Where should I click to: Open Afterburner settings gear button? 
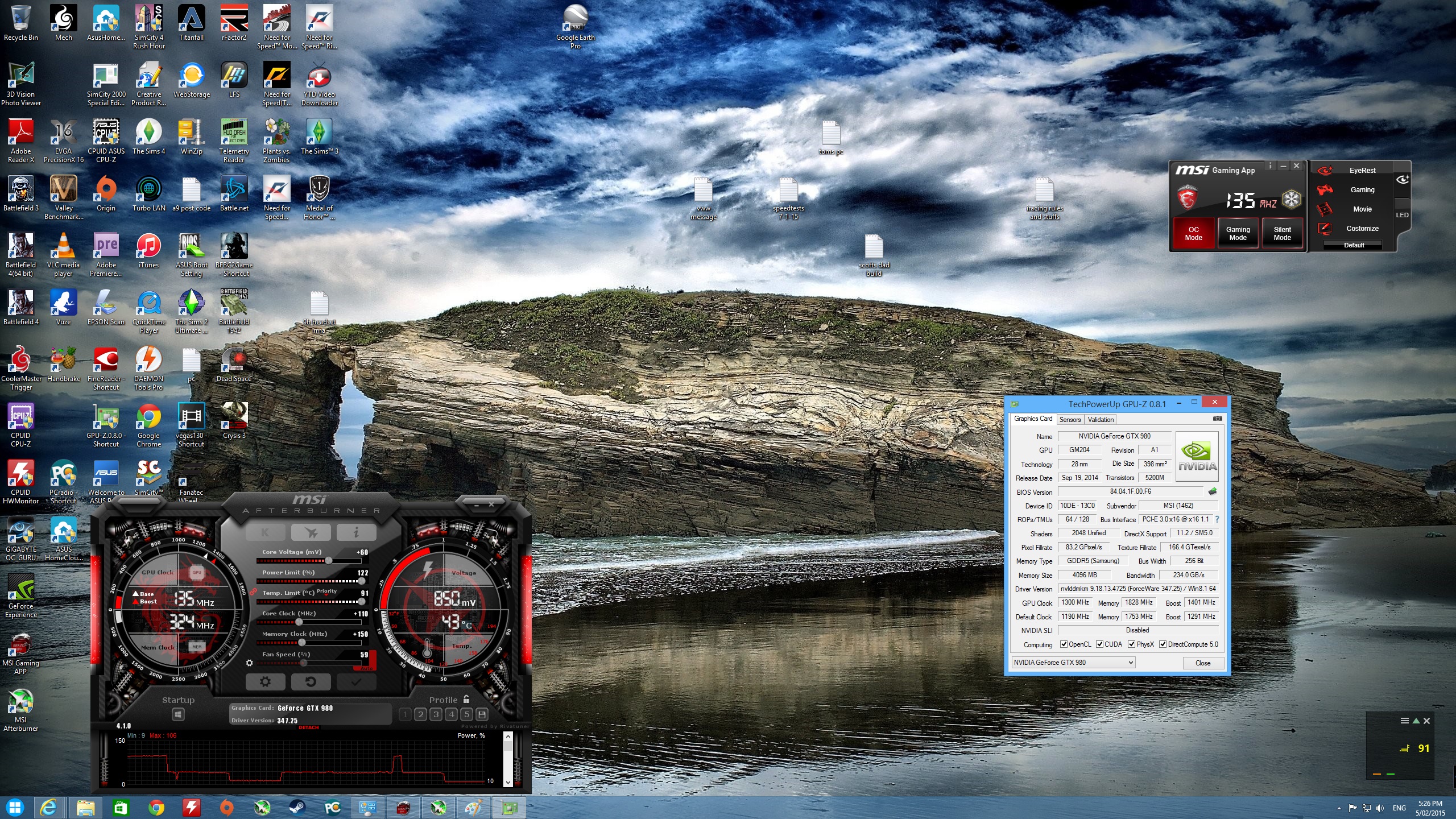265,681
